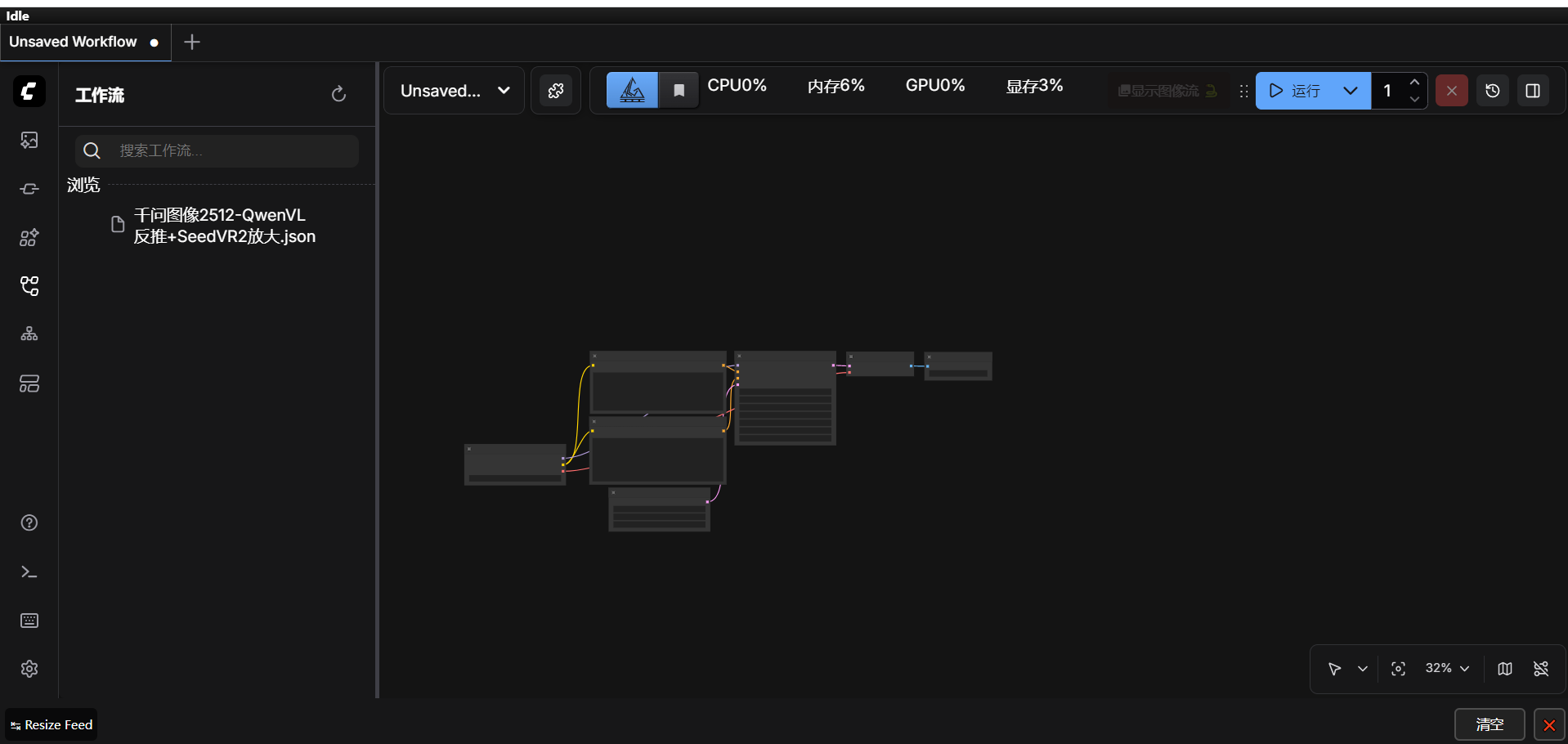Viewport: 1568px width, 744px height.
Task: Switch to the Unsaved Workflow tab
Action: [x=74, y=42]
